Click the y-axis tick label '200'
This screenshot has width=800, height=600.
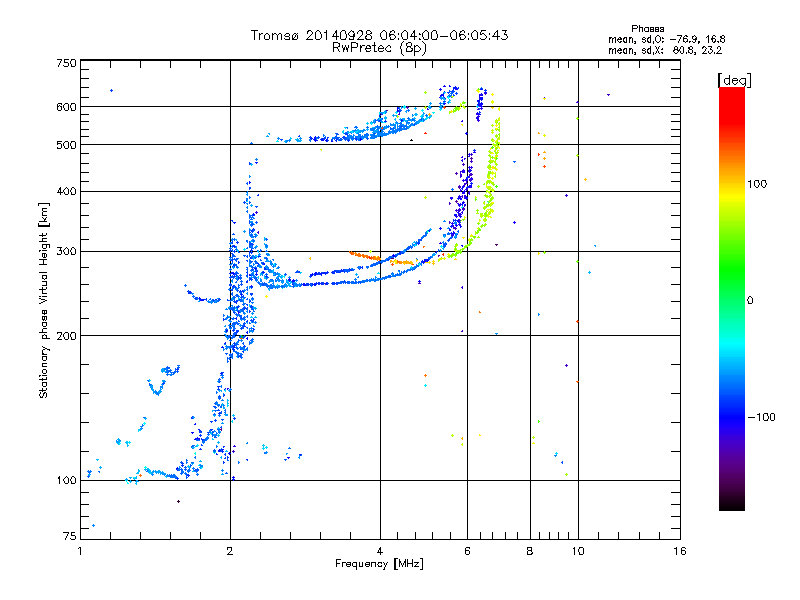[66, 336]
